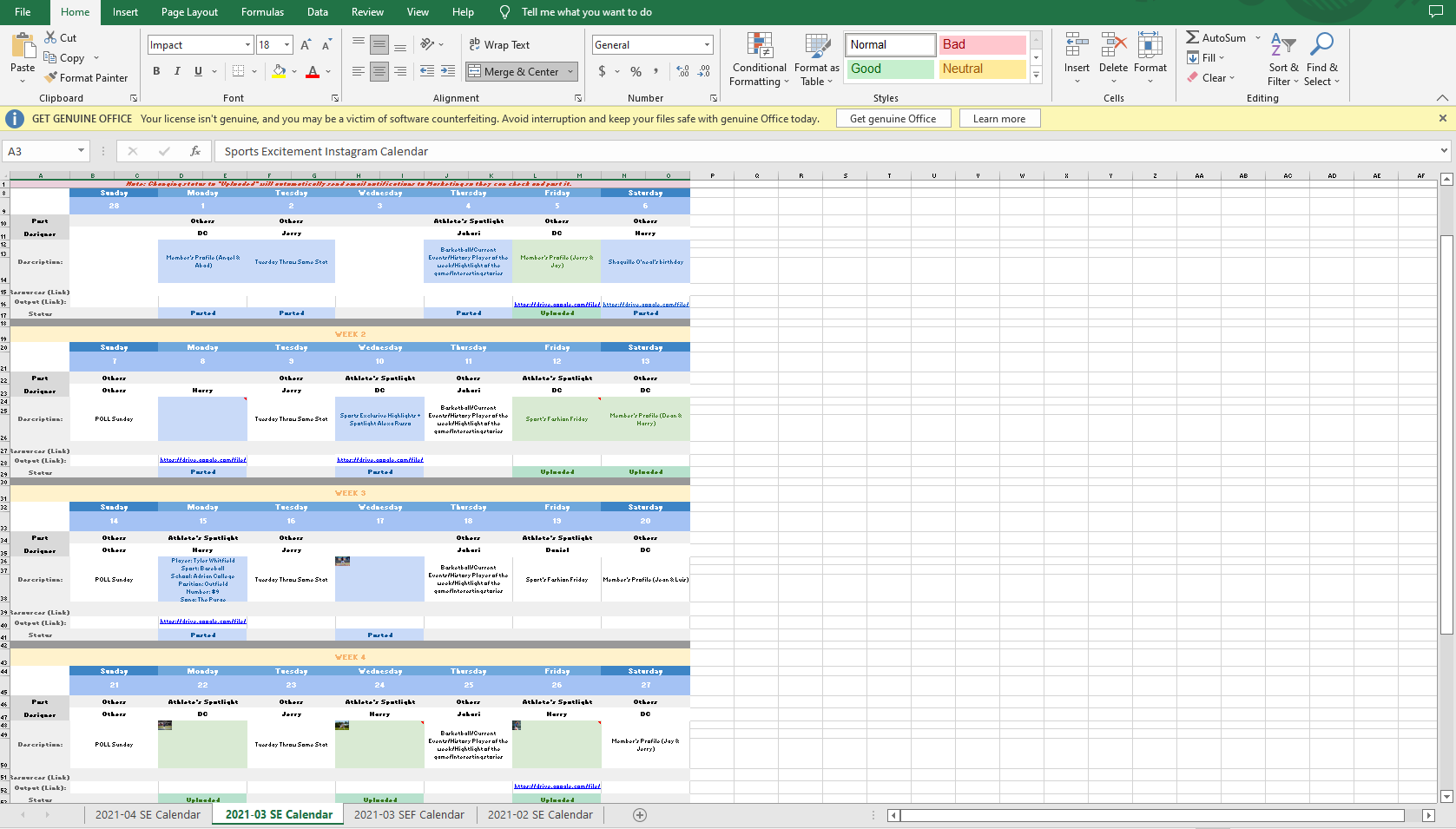This screenshot has width=1456, height=829.
Task: Activate the Format Painter brush
Action: click(x=51, y=78)
